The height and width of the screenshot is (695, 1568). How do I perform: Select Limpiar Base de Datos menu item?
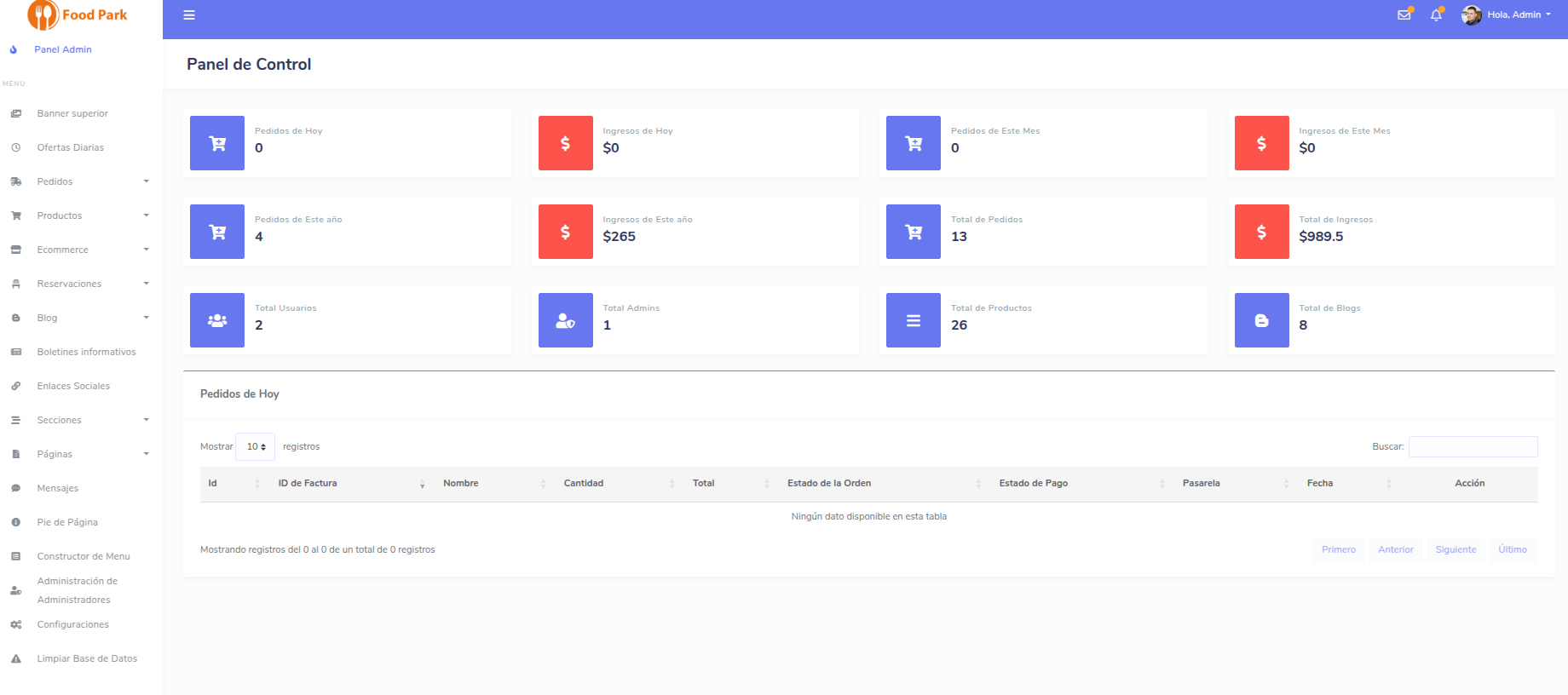pos(87,658)
